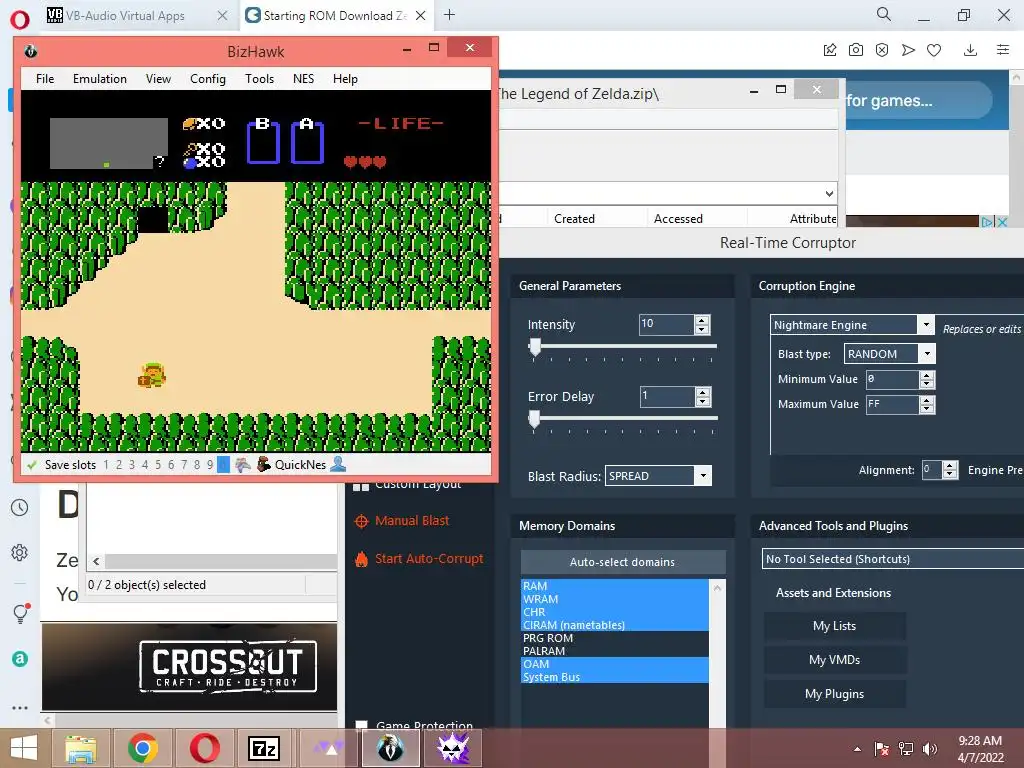The image size is (1024, 768).
Task: Select save slot 1 in BizHawk
Action: (x=106, y=465)
